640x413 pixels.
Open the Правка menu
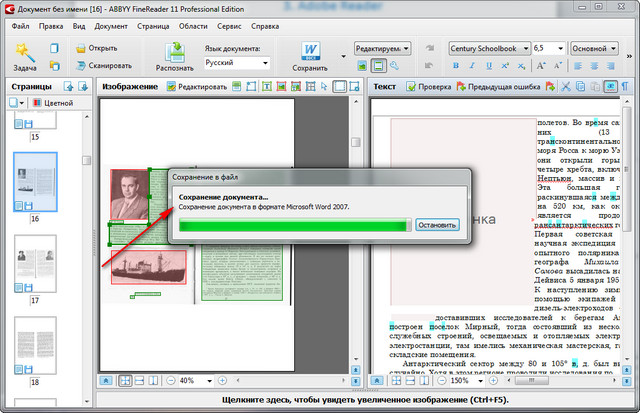tap(51, 26)
